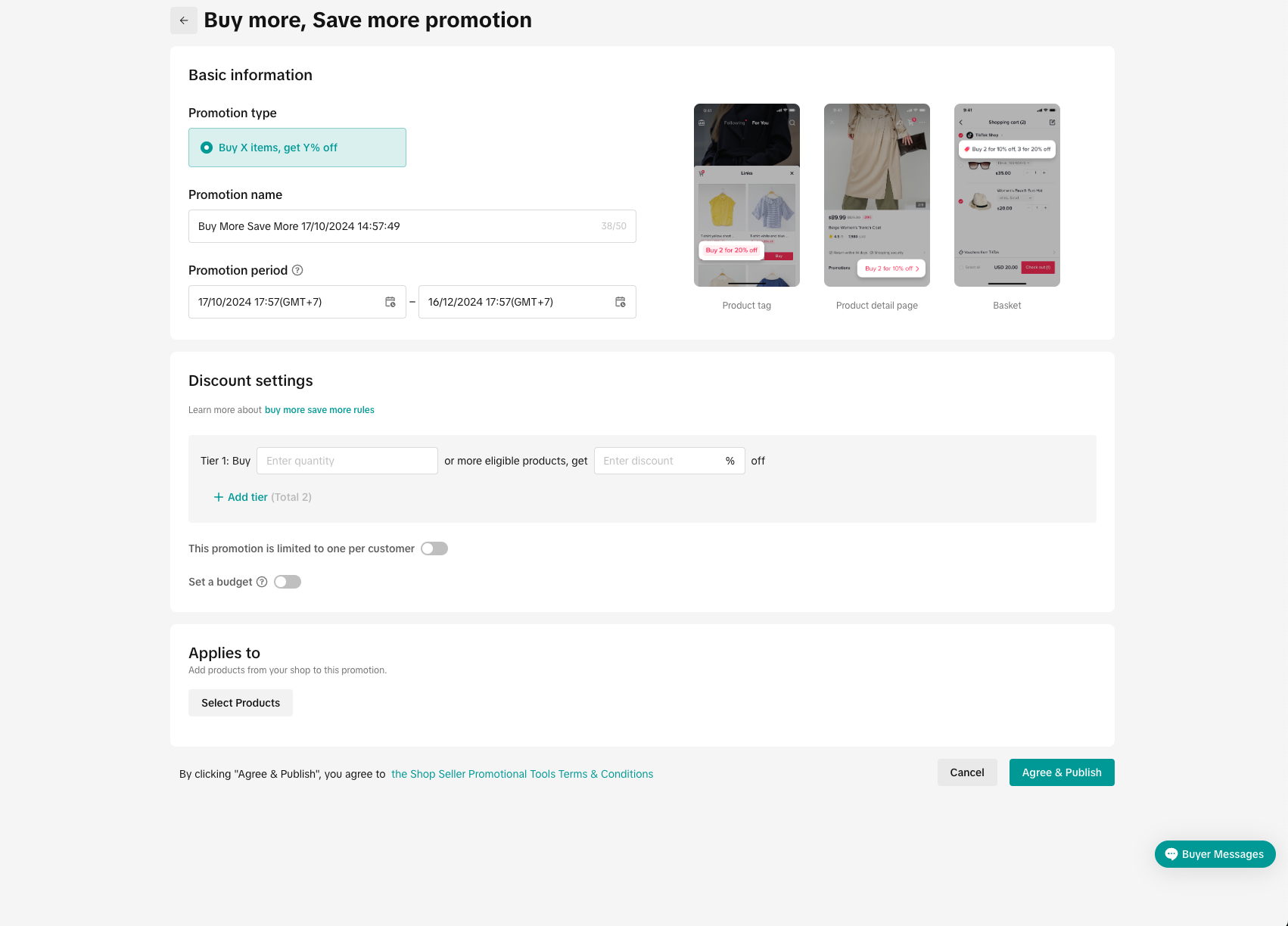Image resolution: width=1288 pixels, height=926 pixels.
Task: Open the start date calendar icon
Action: 390,302
